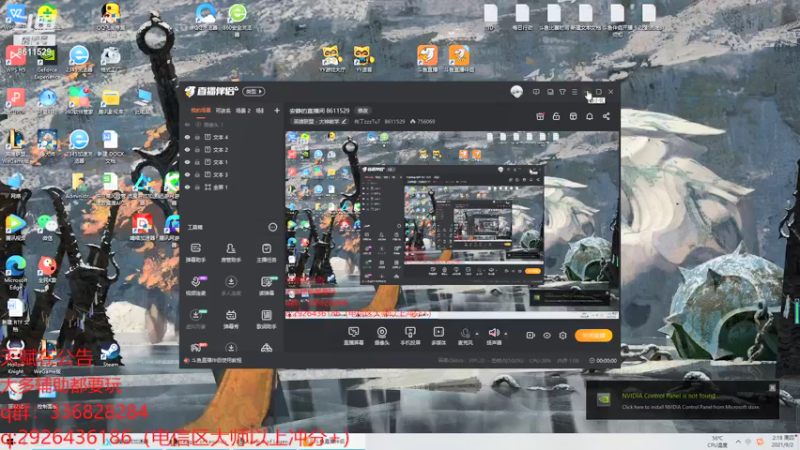
Task: Click the 修改 button next to room title
Action: coord(362,111)
